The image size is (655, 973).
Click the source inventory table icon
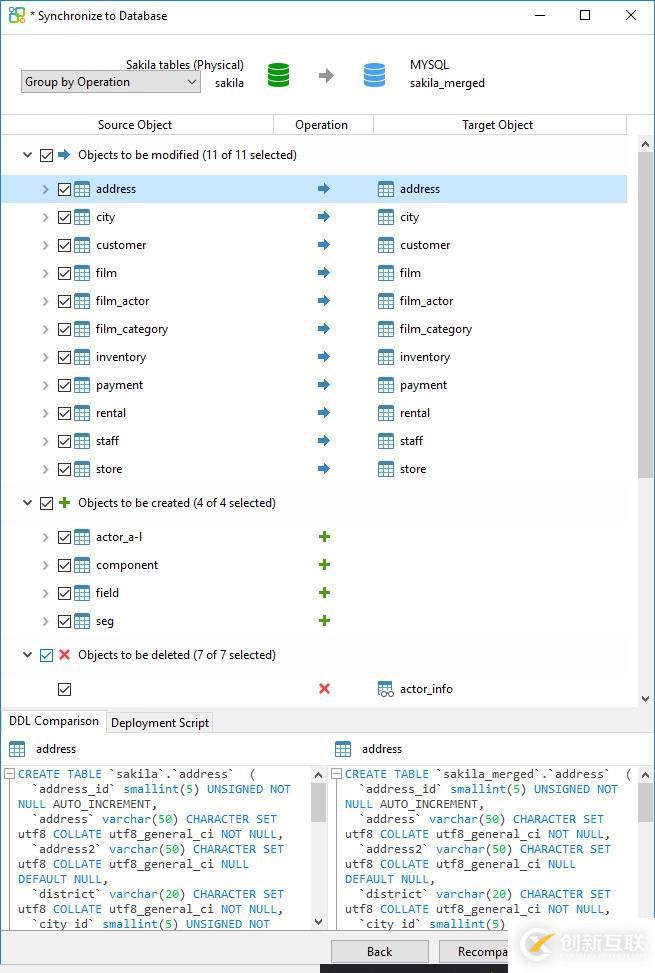click(82, 357)
